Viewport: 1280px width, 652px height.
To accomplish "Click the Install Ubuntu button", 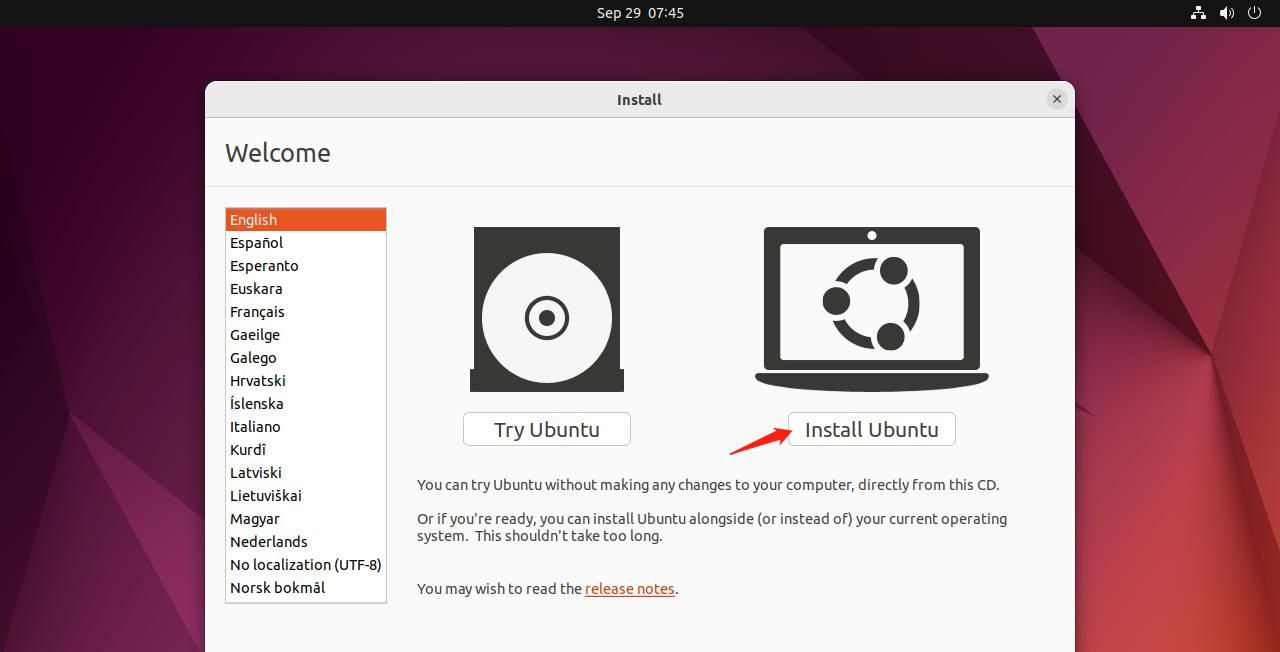I will click(x=871, y=429).
